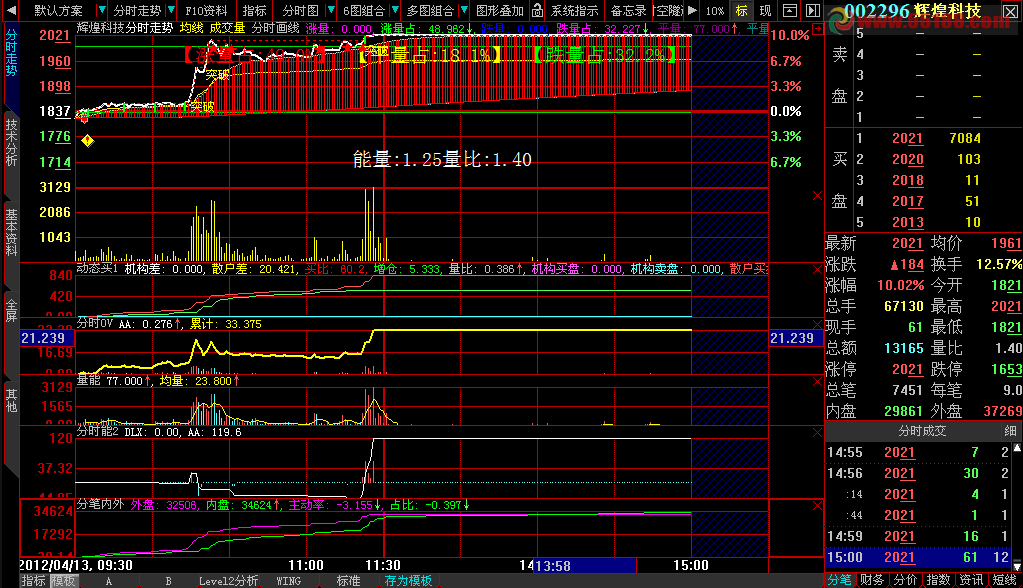Click the truncated 空隧 toolbar item

[x=668, y=10]
